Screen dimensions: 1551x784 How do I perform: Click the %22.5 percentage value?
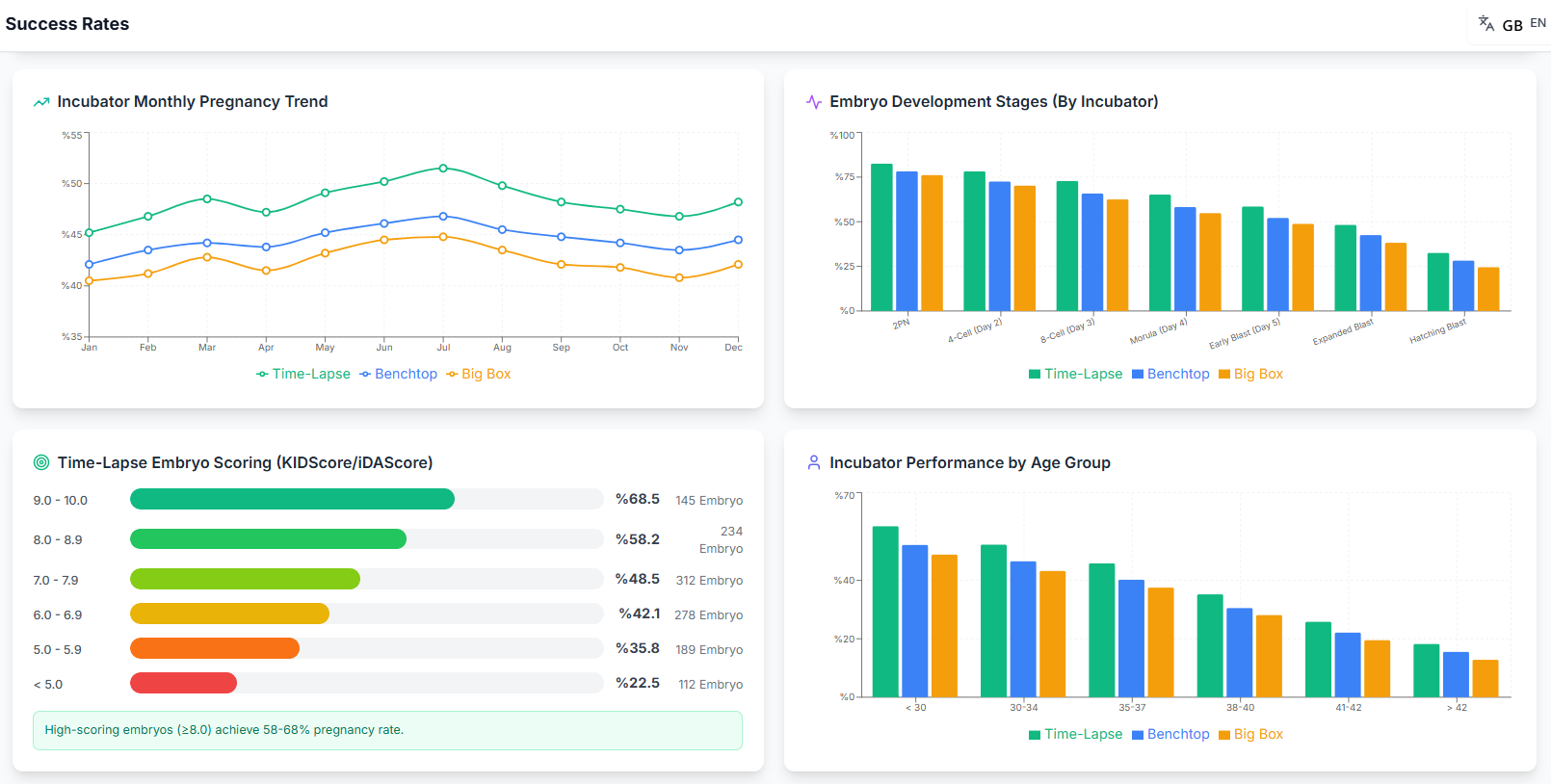638,683
